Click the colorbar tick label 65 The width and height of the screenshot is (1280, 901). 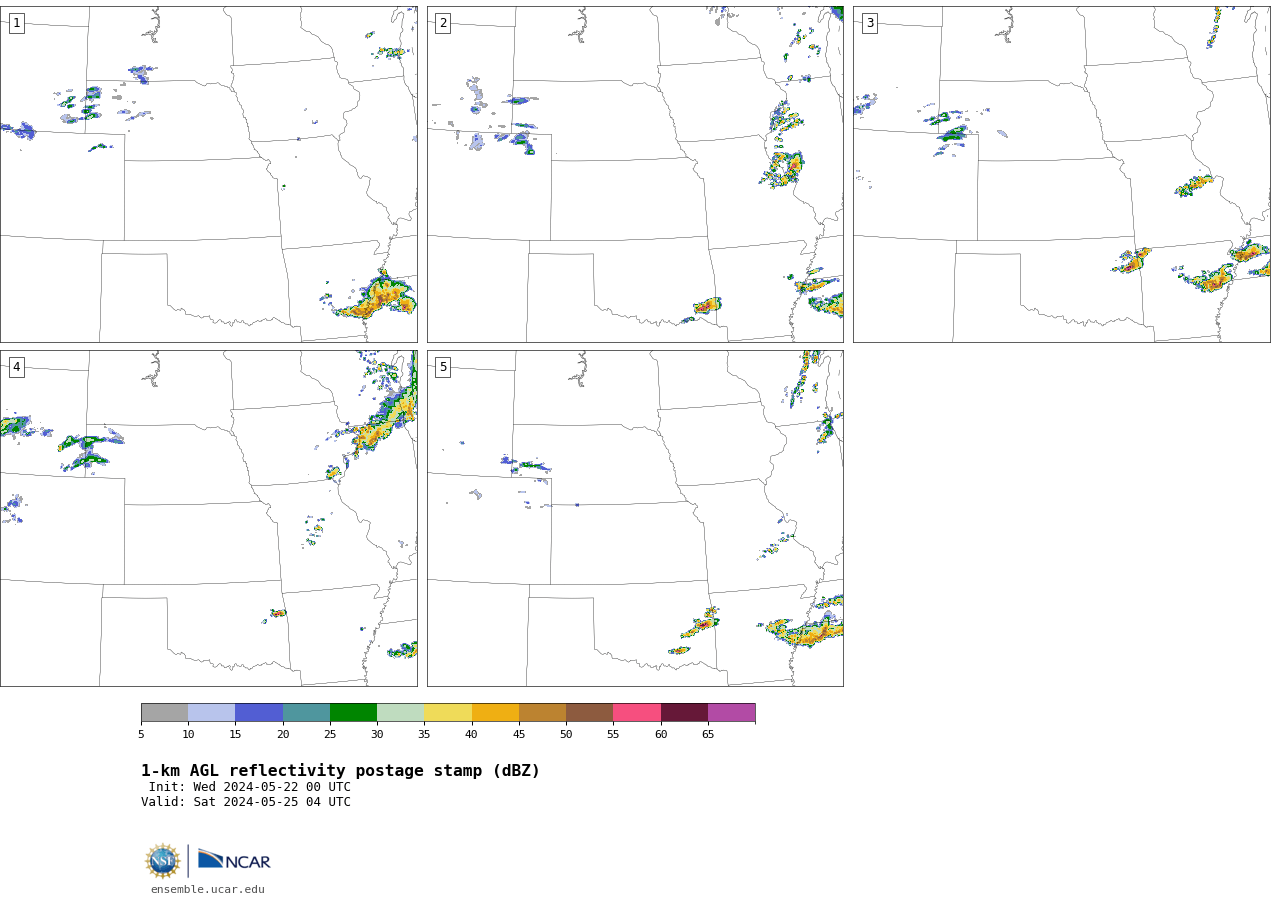[x=708, y=735]
